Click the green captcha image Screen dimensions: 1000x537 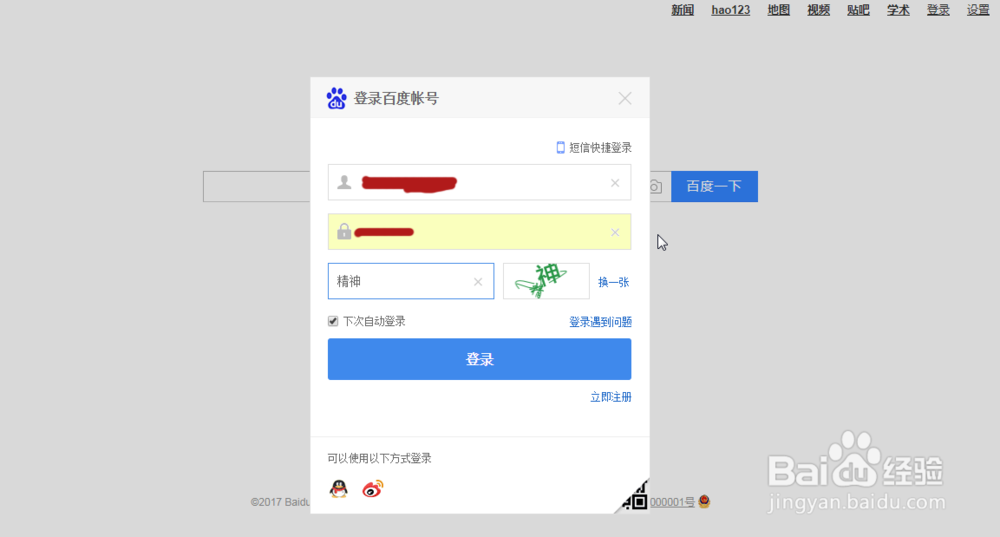(x=547, y=281)
